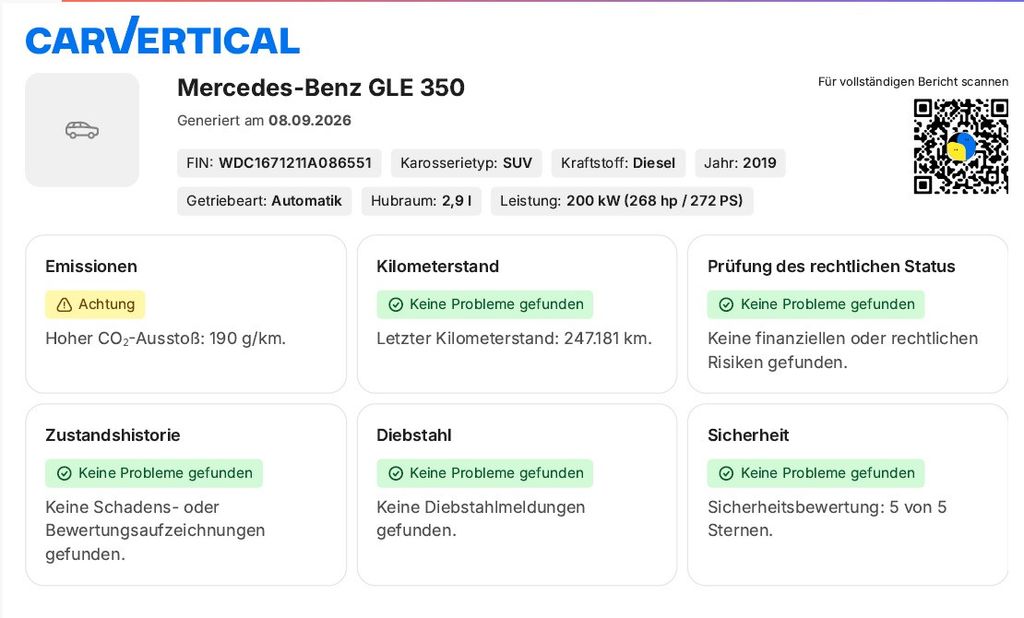The width and height of the screenshot is (1024, 618).
Task: Click the checkmark icon under Sicherheit
Action: pyautogui.click(x=726, y=473)
